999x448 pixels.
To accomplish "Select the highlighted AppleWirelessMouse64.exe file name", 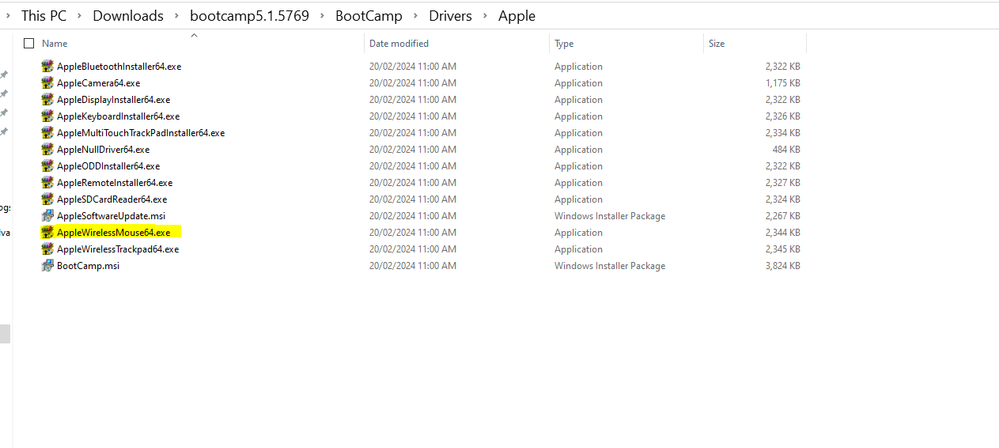I will click(x=114, y=232).
